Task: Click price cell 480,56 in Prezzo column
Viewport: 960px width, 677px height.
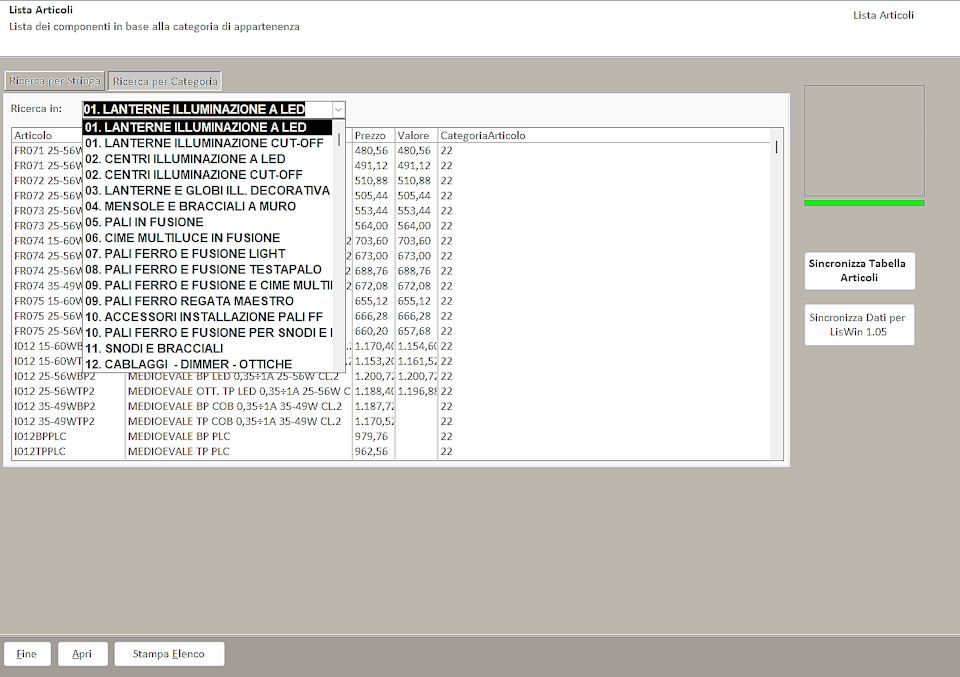Action: [371, 151]
